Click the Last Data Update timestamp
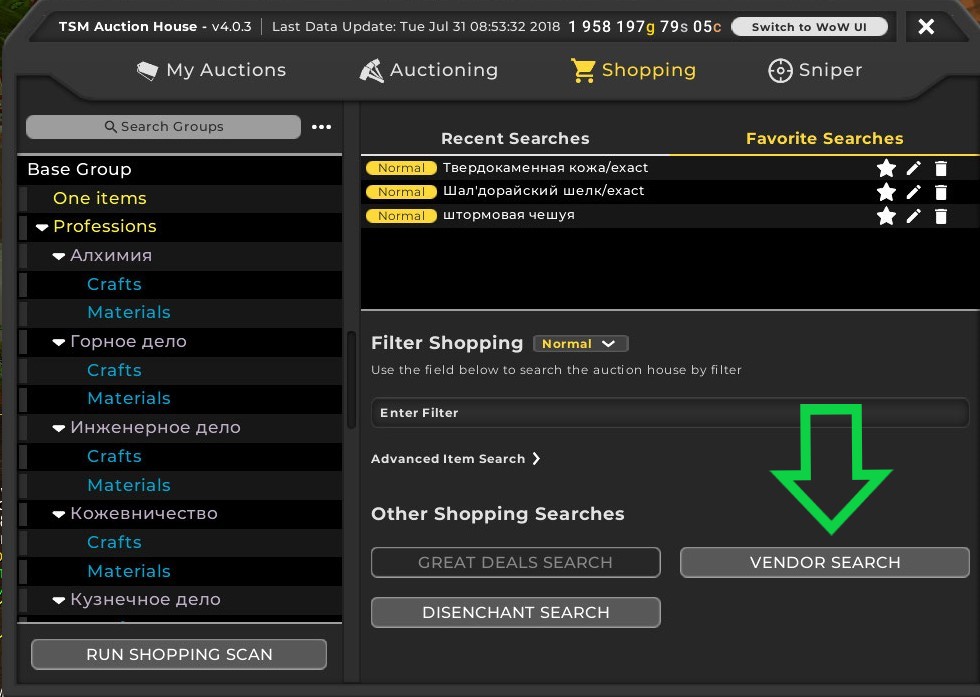The image size is (980, 697). coord(416,27)
